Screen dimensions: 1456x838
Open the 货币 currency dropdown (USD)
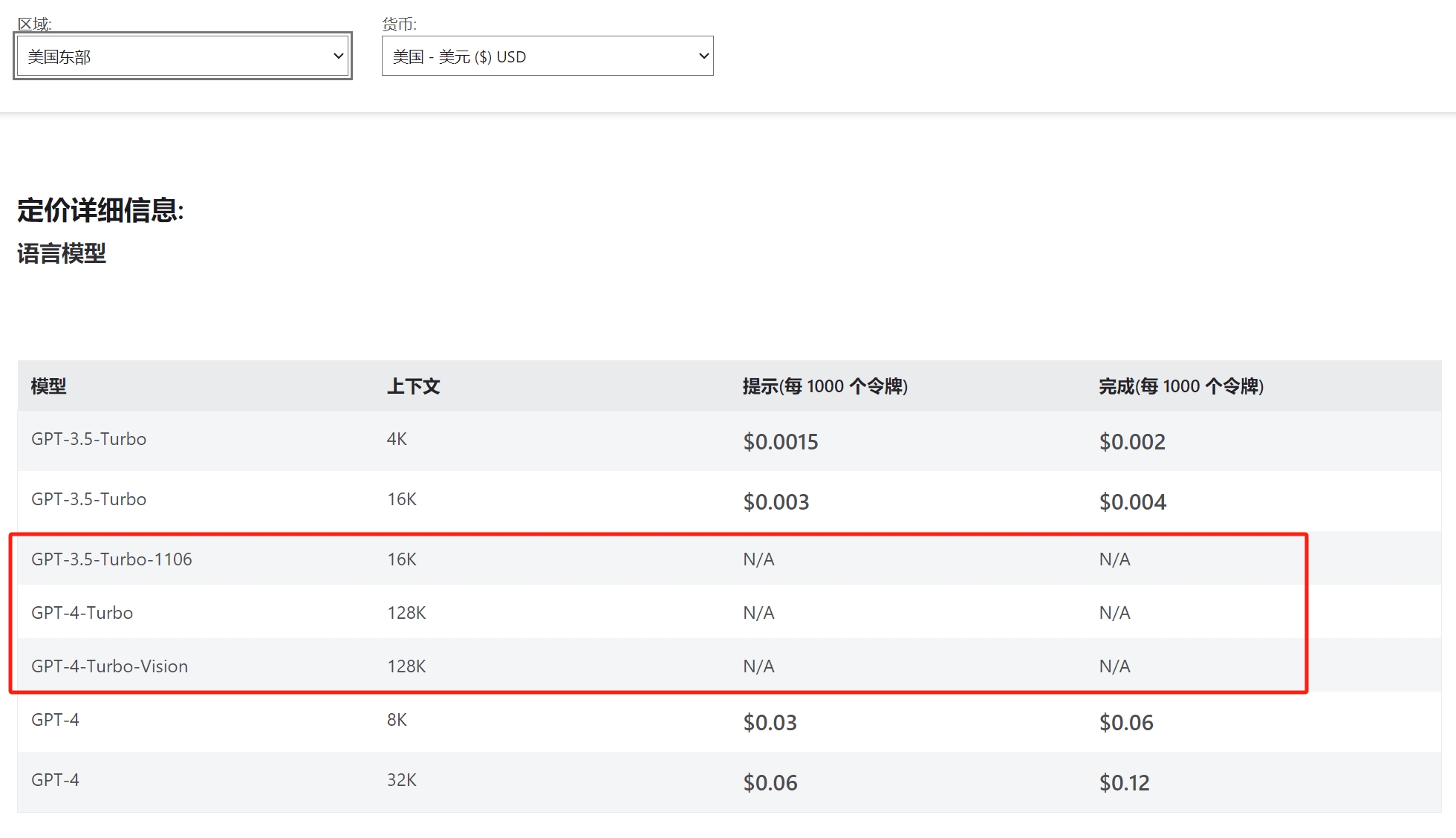[x=547, y=56]
